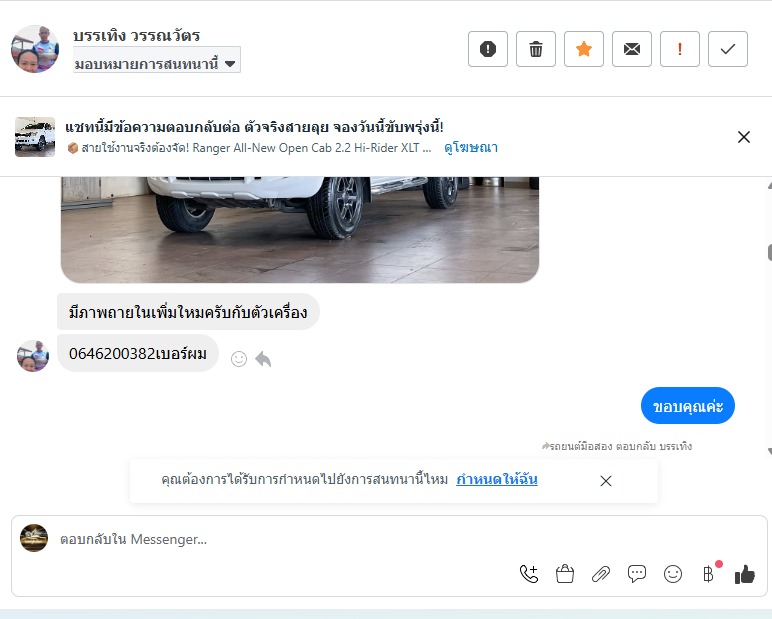The image size is (772, 619).
Task: Click the contact name บรรเทิง วรรณวัตร
Action: [x=136, y=35]
